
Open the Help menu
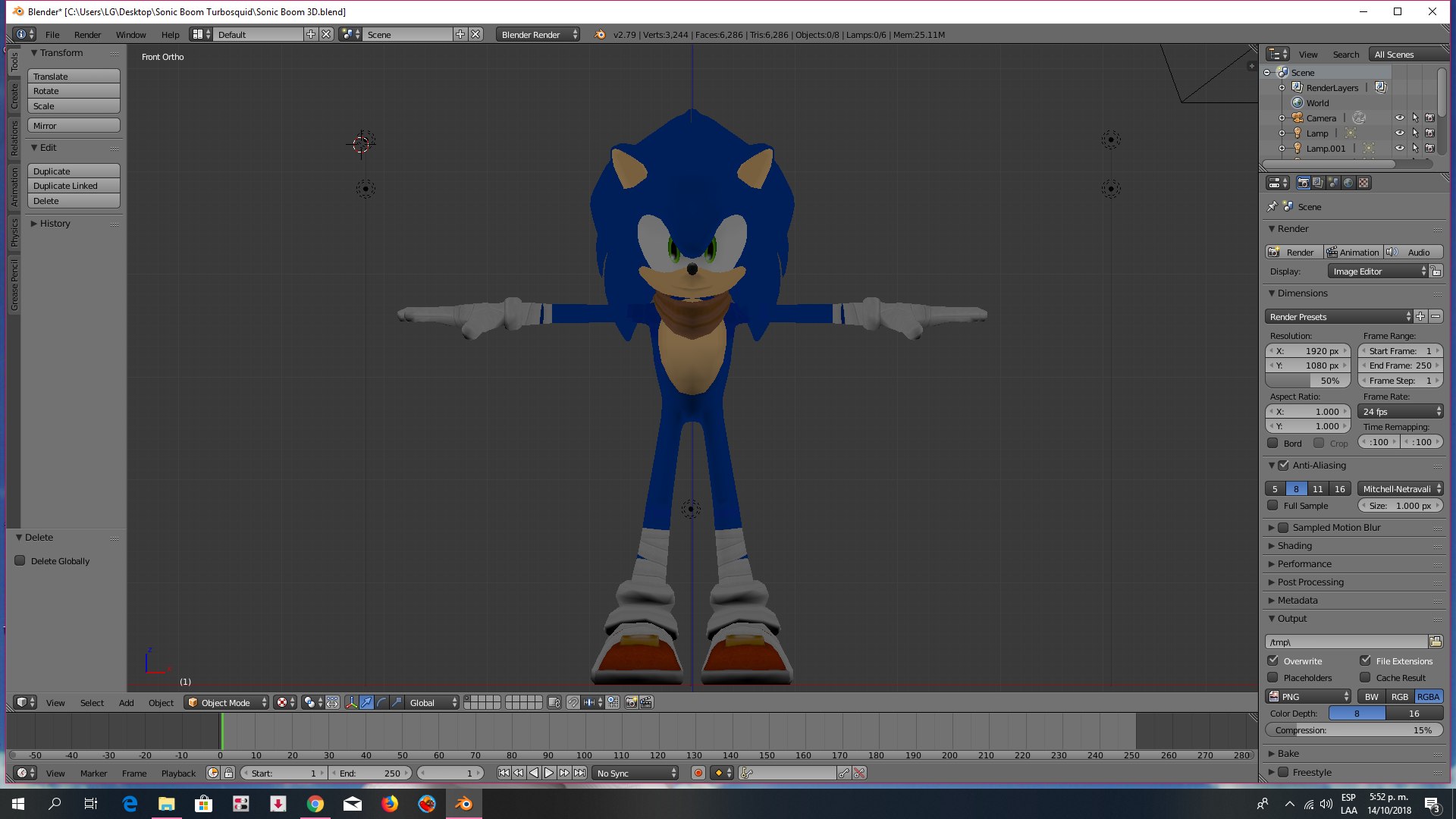170,34
